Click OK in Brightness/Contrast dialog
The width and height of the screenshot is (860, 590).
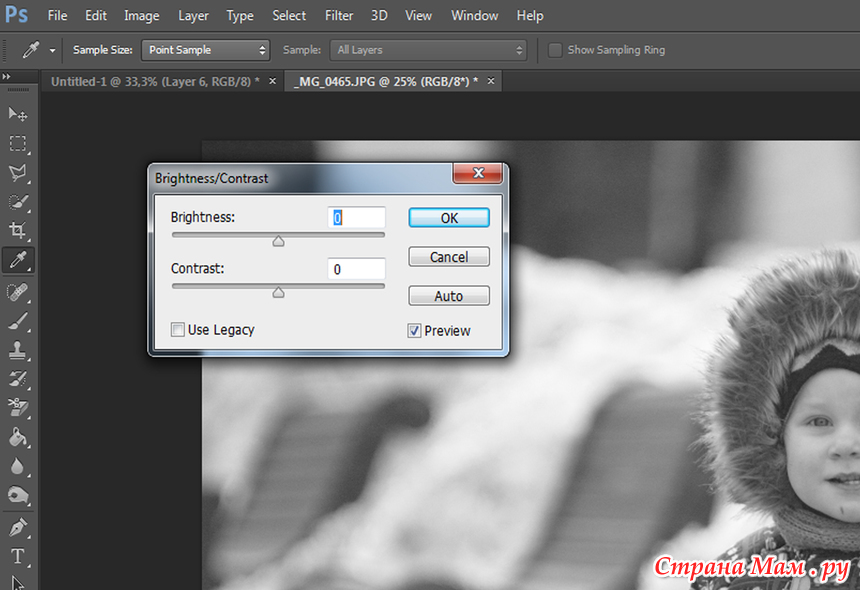(x=449, y=218)
